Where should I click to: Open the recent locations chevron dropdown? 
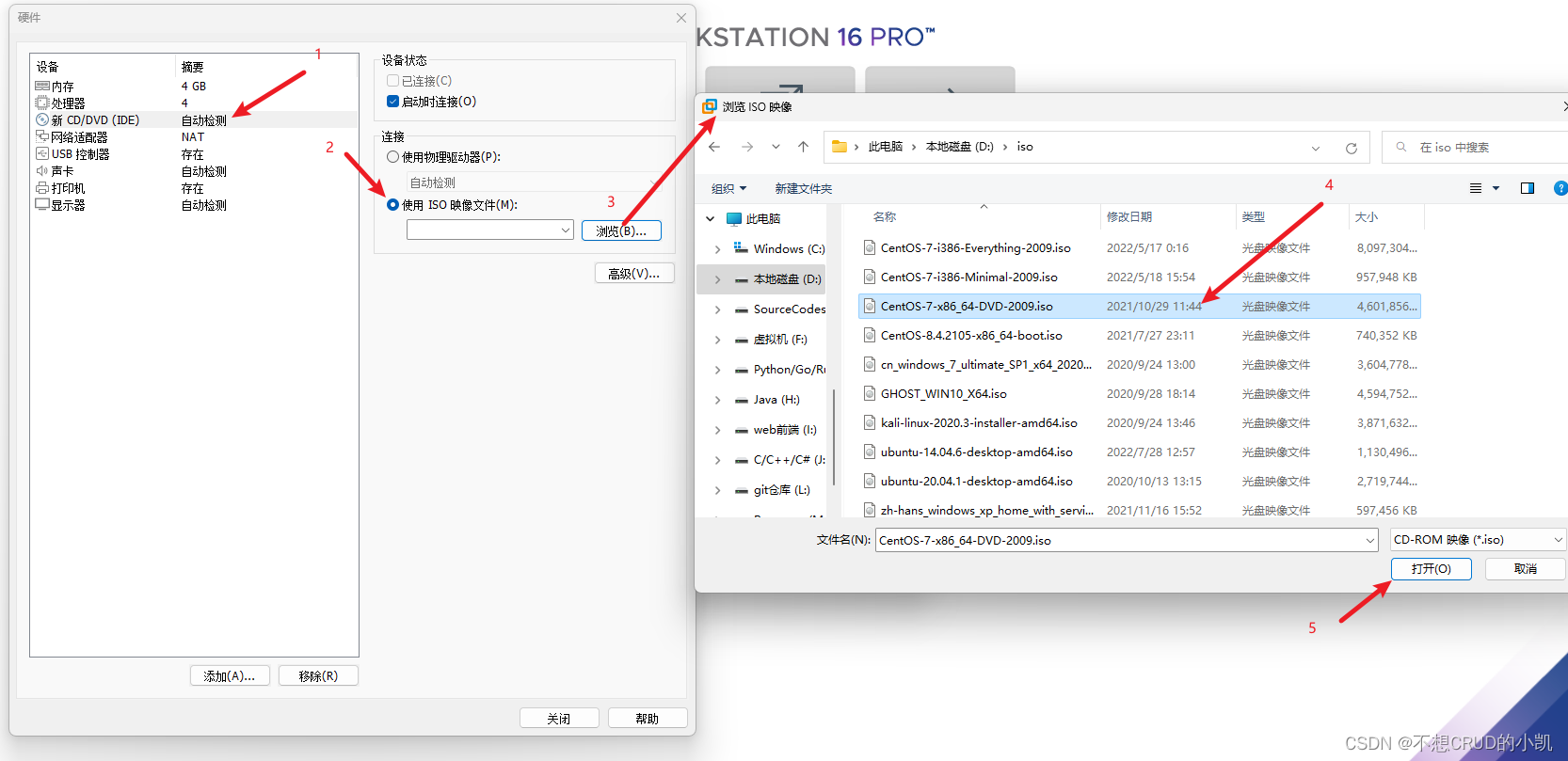776,147
